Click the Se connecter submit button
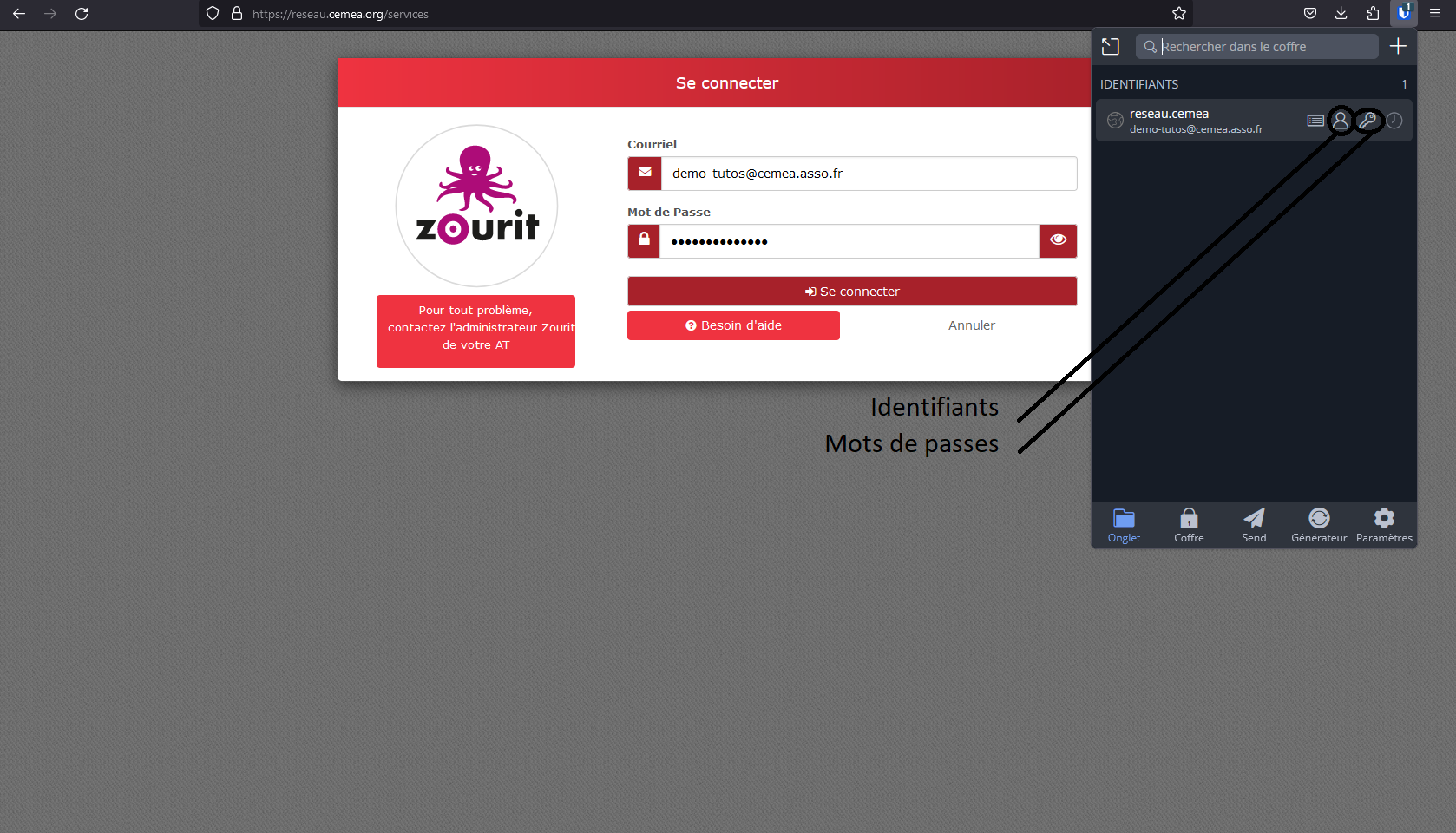The width and height of the screenshot is (1456, 833). tap(852, 292)
